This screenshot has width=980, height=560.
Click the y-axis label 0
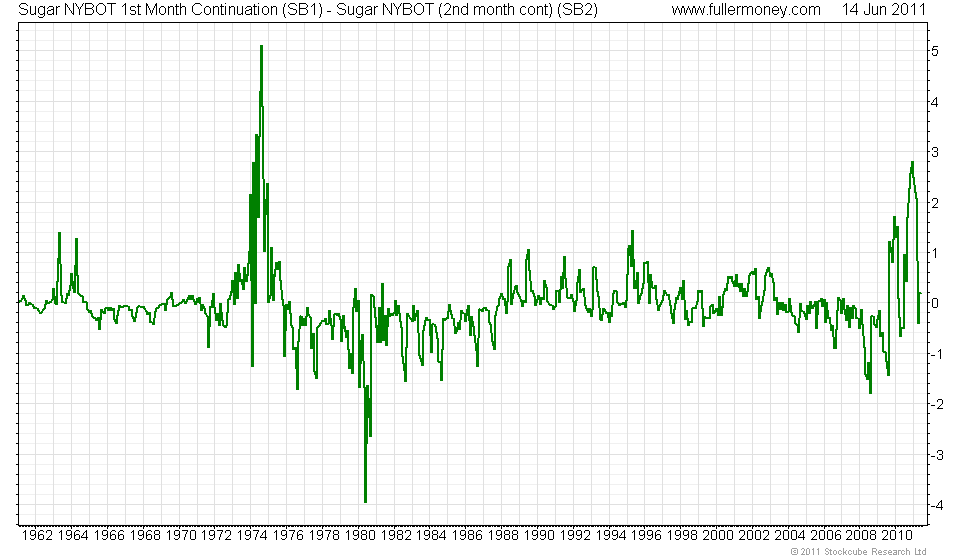coord(935,304)
